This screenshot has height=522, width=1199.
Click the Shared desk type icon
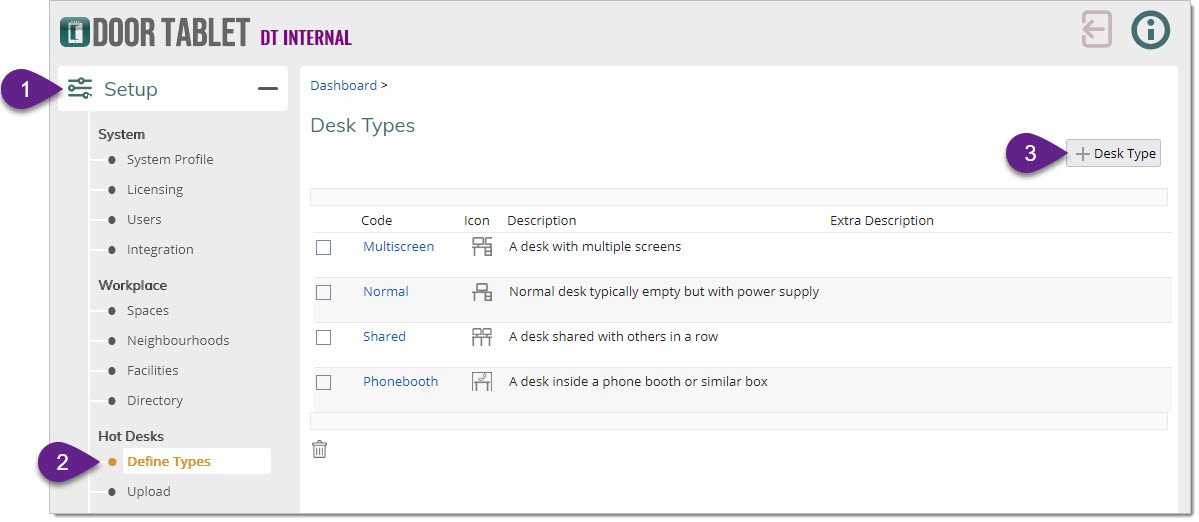[482, 337]
